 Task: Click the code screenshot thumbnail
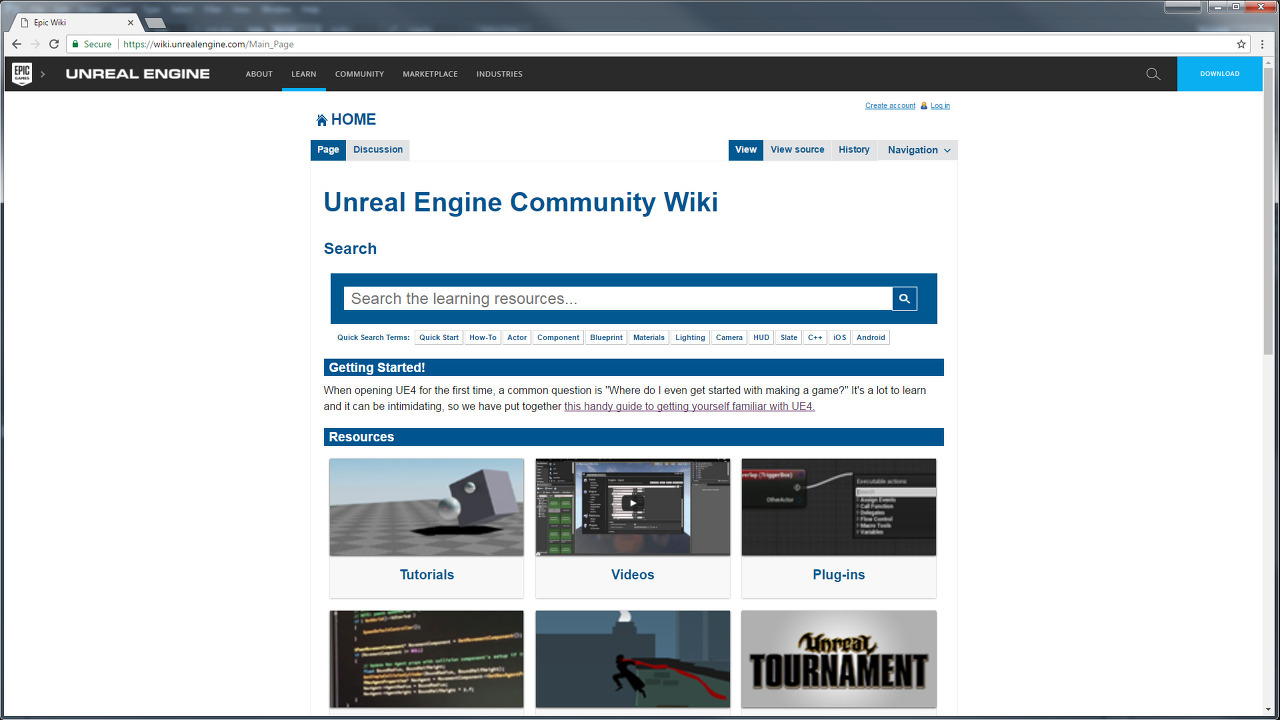tap(427, 659)
